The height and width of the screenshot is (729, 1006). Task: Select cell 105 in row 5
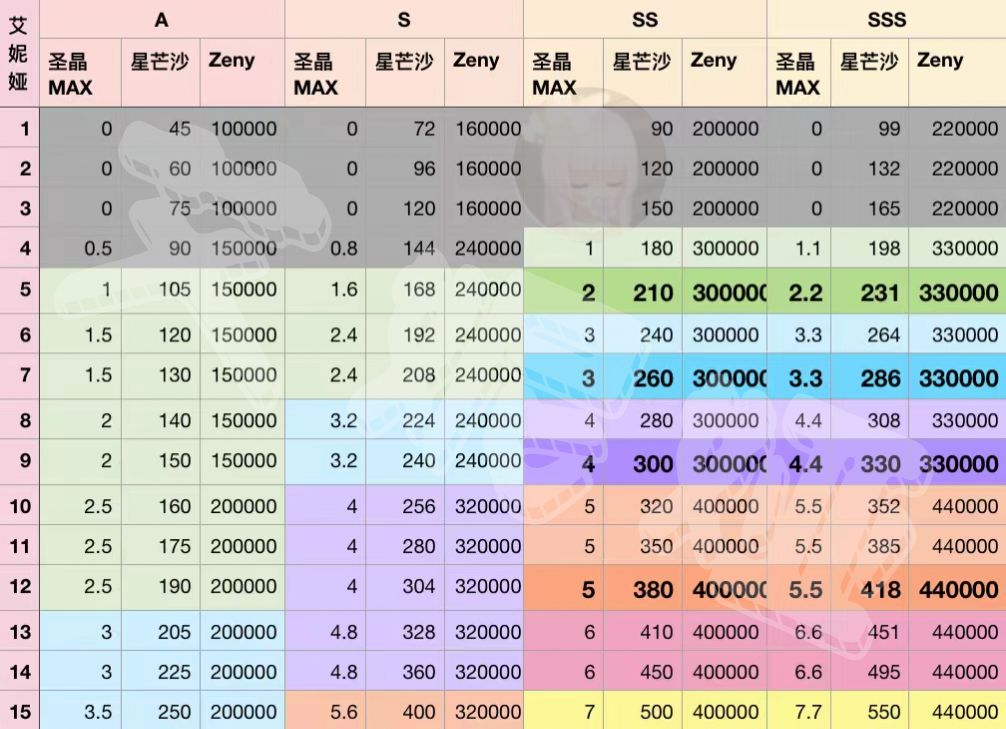pyautogui.click(x=160, y=289)
